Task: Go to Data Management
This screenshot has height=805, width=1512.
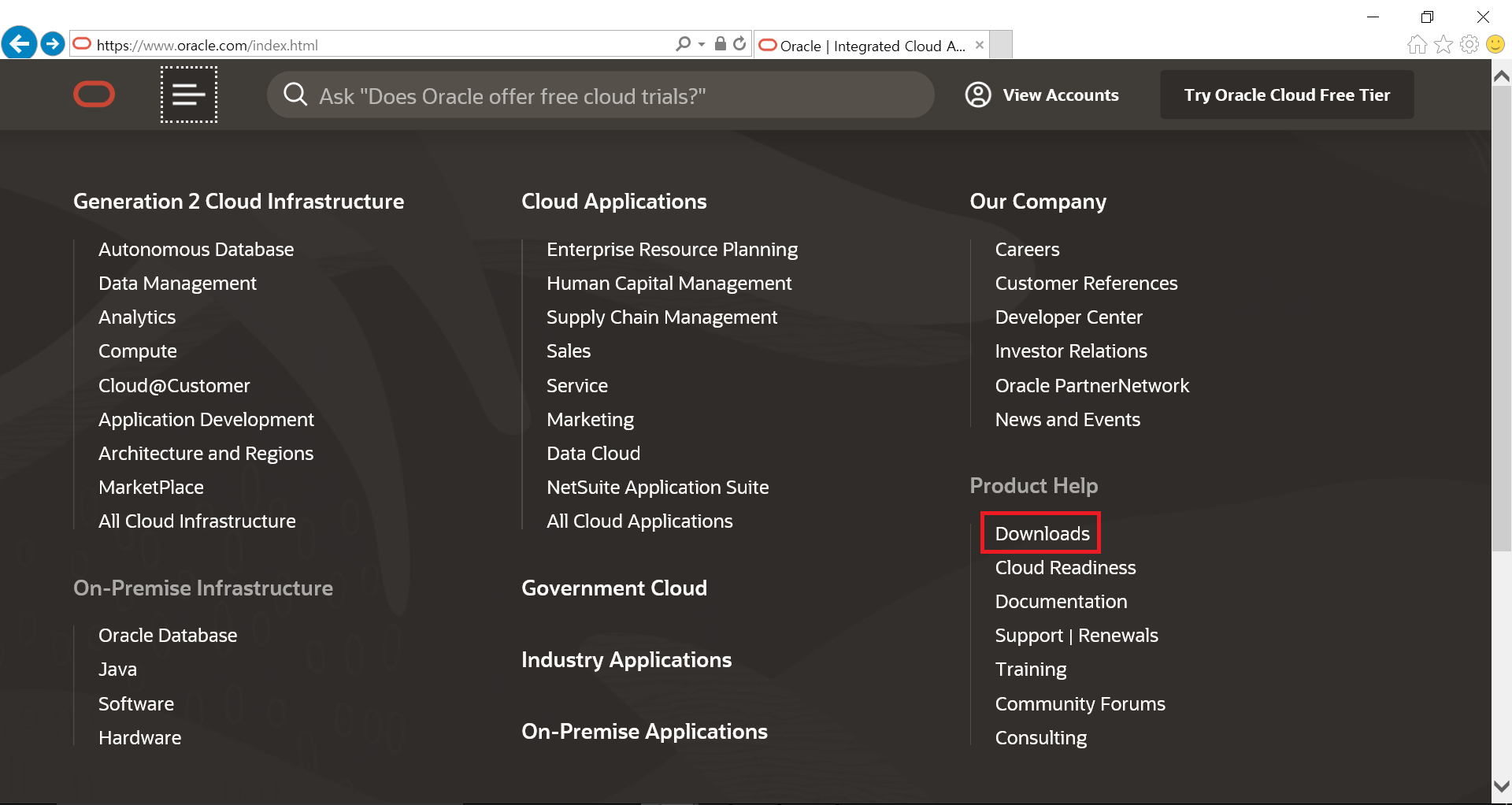Action: click(177, 284)
